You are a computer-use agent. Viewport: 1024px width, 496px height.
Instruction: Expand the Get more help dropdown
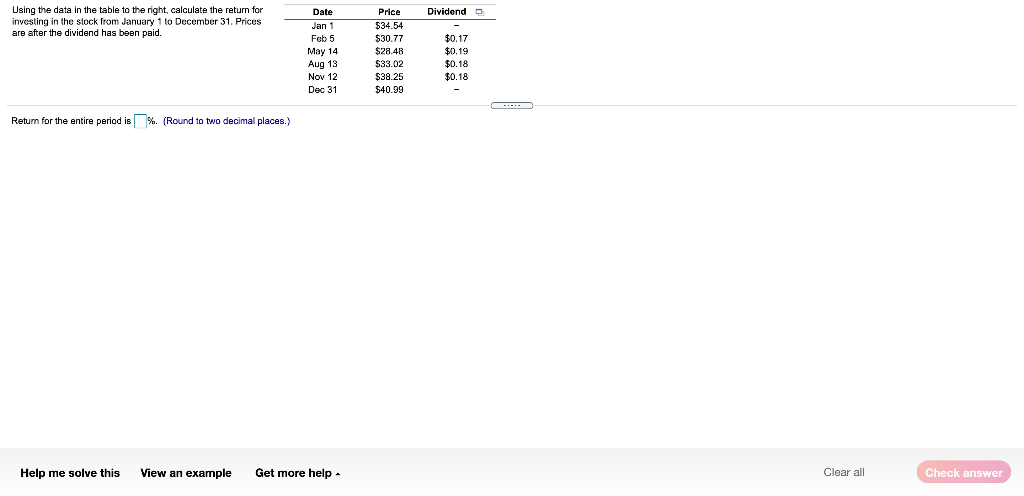tap(297, 473)
